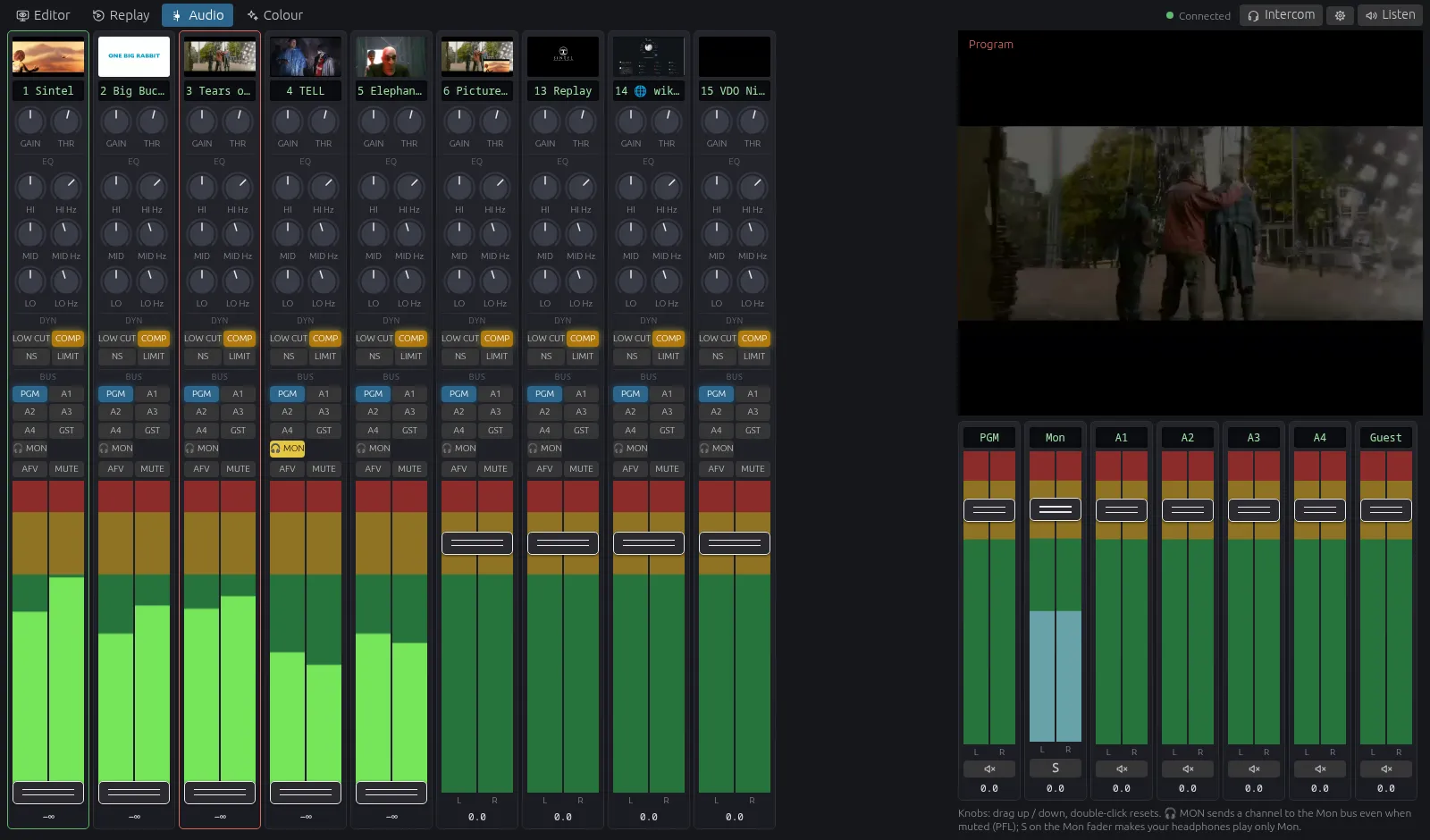
Task: Enable AFV on channel 6 Picture
Action: tap(459, 468)
